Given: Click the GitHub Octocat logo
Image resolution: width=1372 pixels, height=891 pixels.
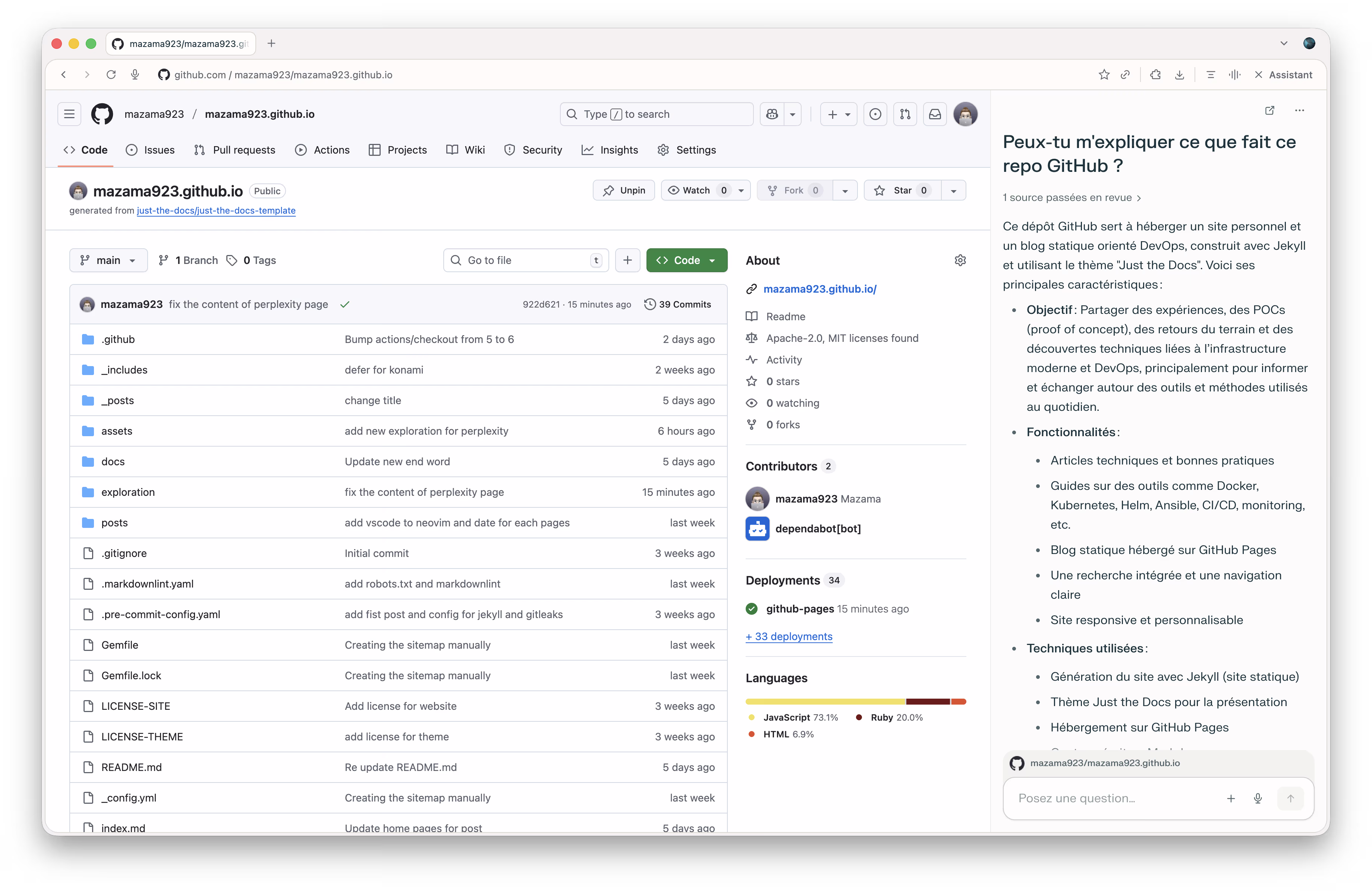Looking at the screenshot, I should (x=102, y=114).
